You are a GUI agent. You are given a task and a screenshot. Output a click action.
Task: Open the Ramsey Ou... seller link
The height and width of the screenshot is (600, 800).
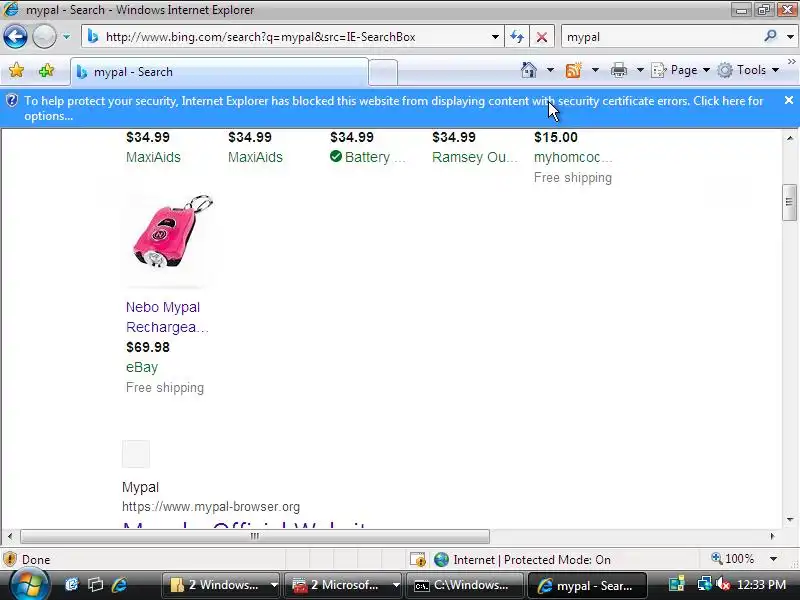coord(474,157)
